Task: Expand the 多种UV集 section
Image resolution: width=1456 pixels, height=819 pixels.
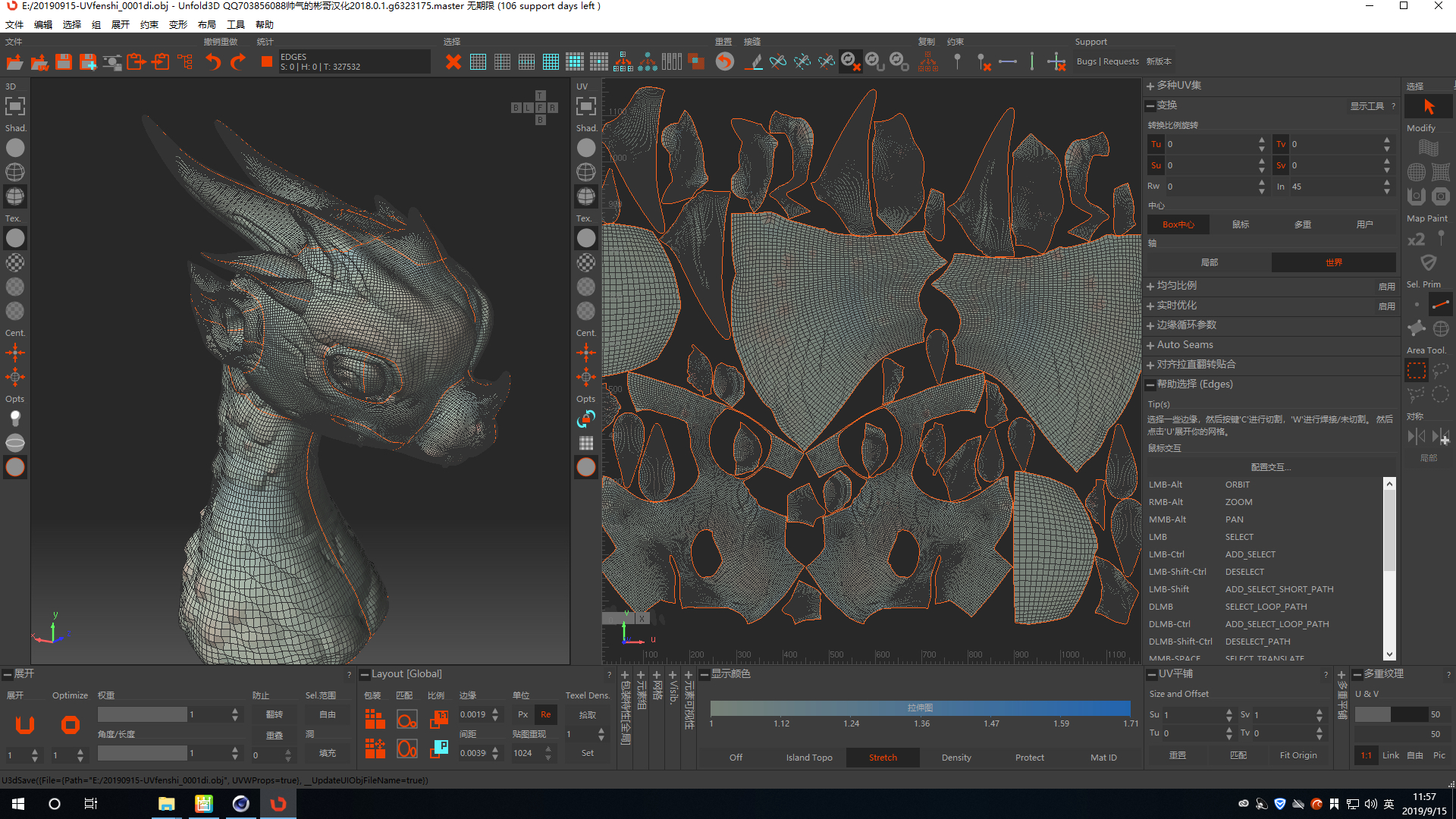Action: (1151, 86)
